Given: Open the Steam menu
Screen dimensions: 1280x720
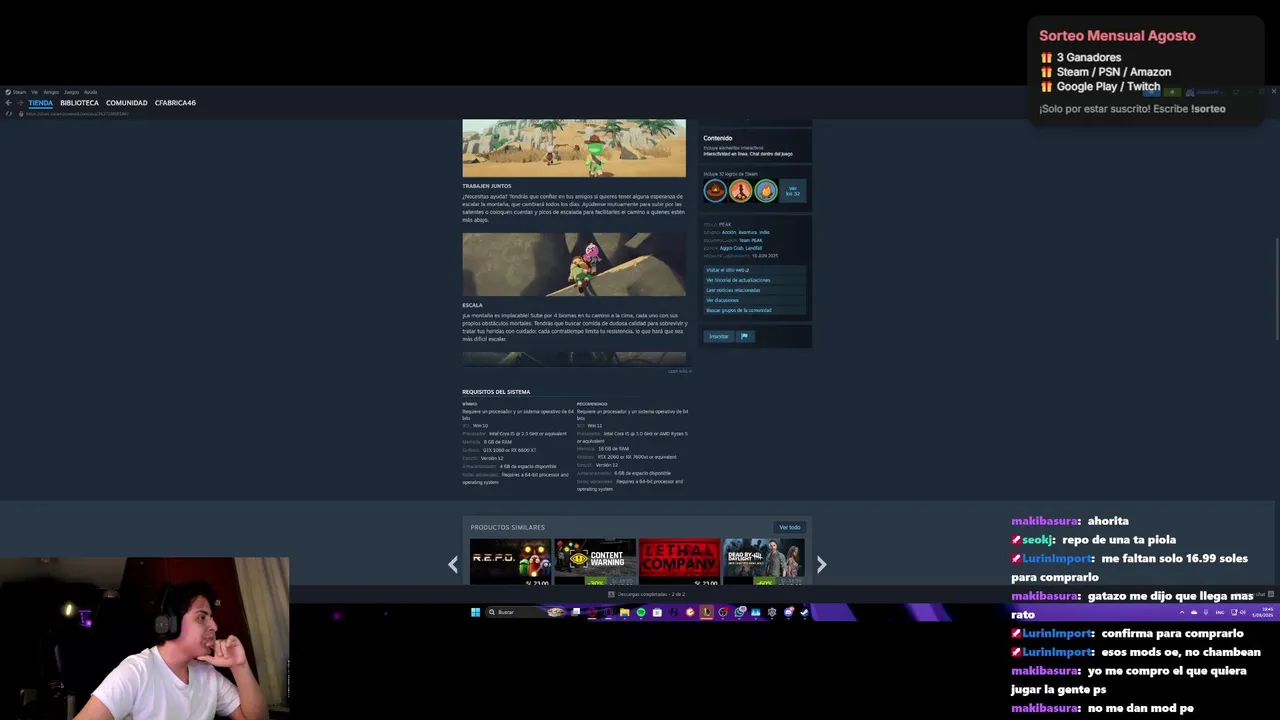Looking at the screenshot, I should (16, 92).
